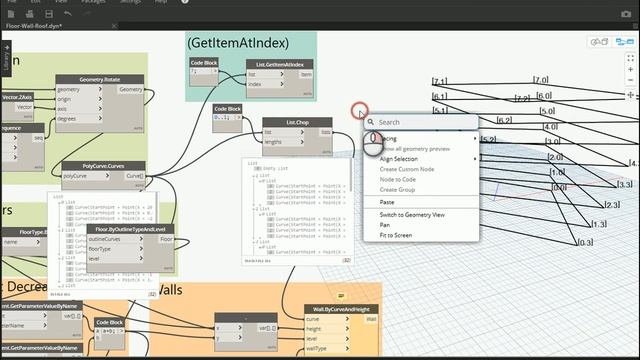Click Wall output port
The image size is (640, 360).
(x=371, y=319)
